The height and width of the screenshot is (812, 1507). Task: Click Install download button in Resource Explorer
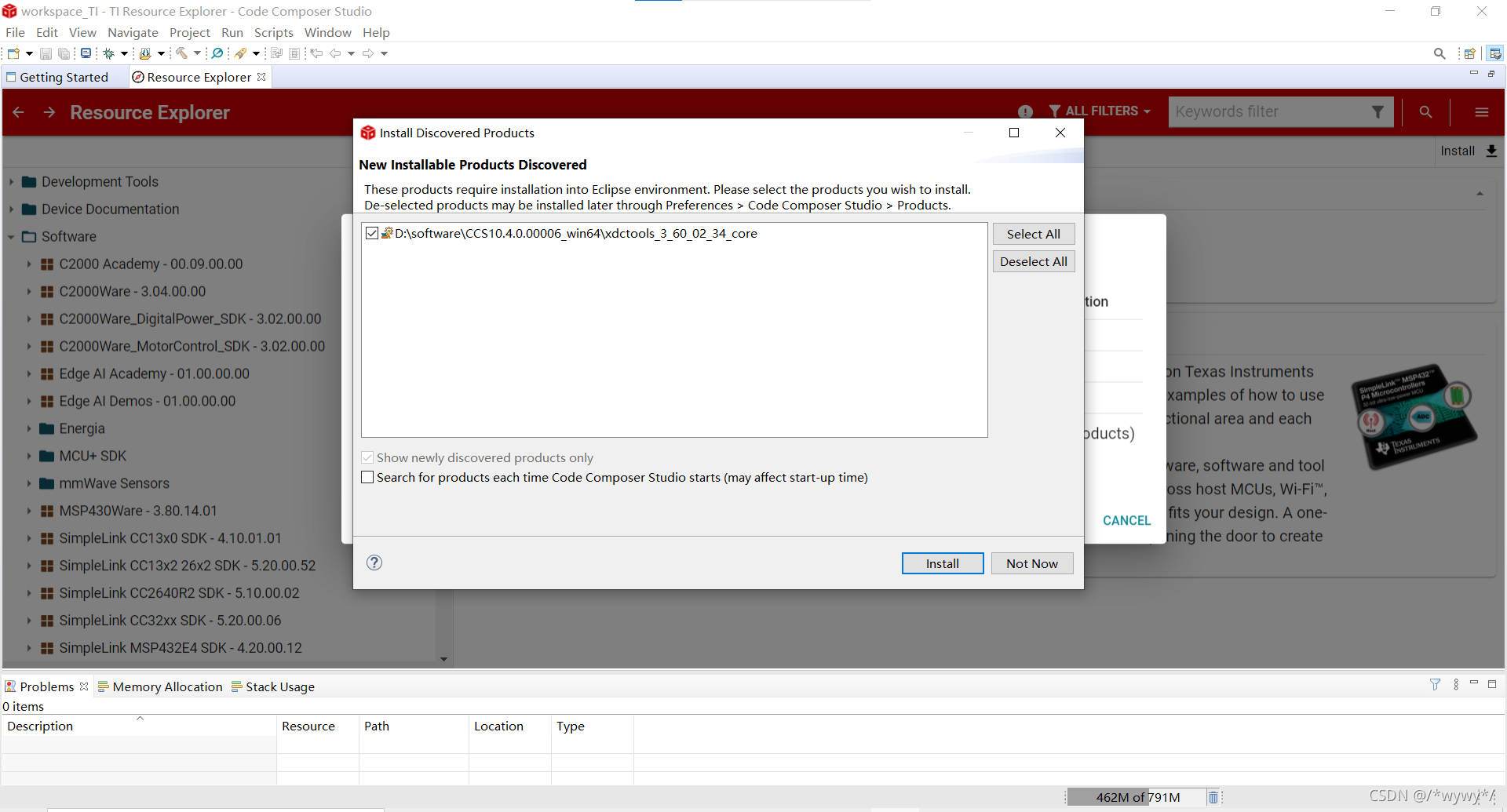[x=1469, y=151]
